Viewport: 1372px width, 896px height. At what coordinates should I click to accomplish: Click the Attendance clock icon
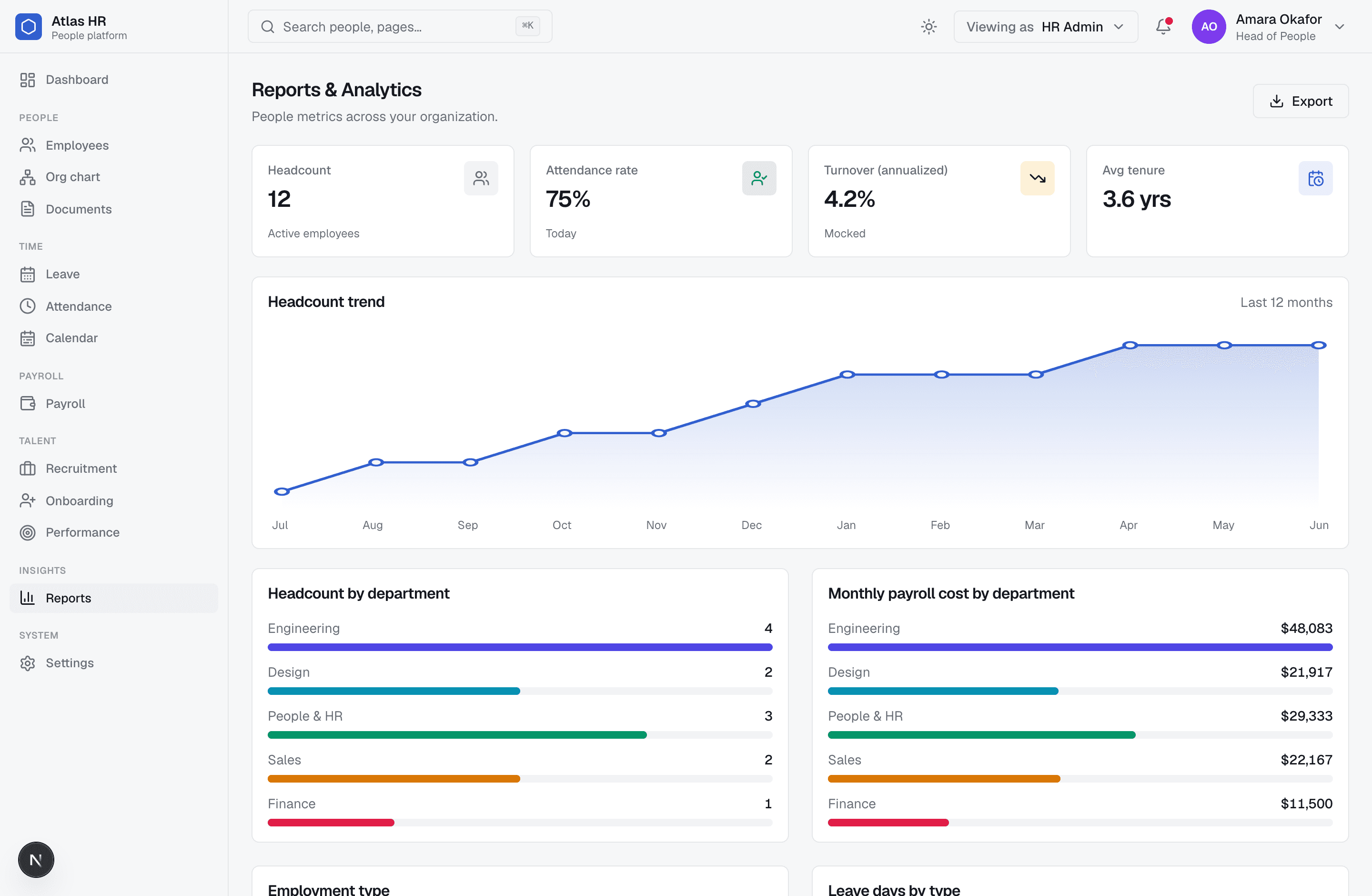click(x=28, y=306)
